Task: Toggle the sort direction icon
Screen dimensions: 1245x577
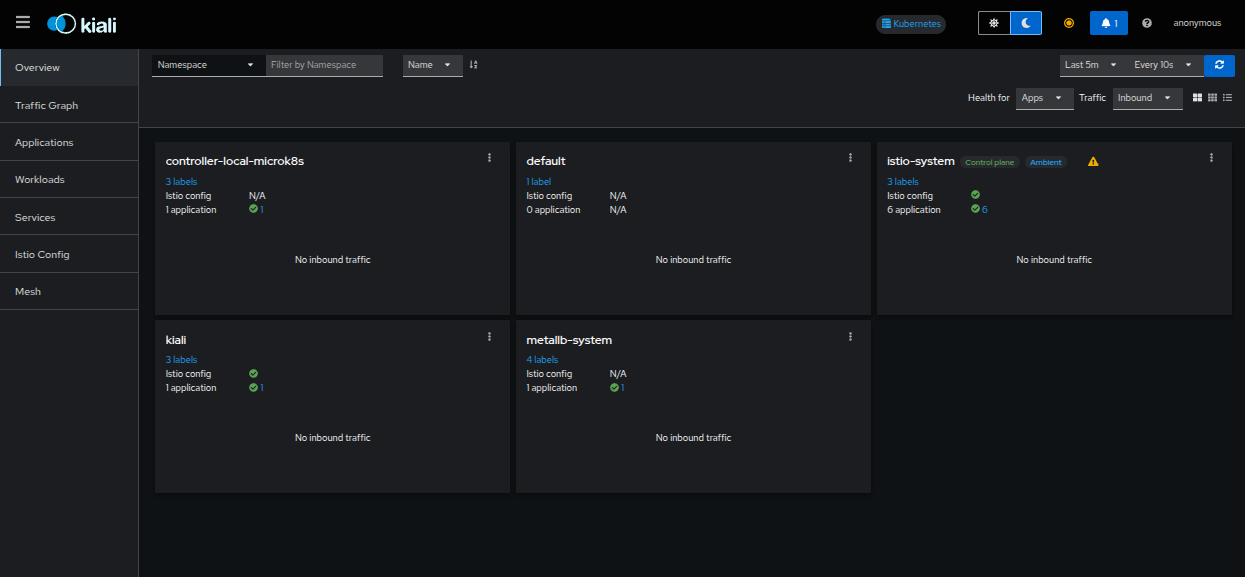Action: coord(474,65)
